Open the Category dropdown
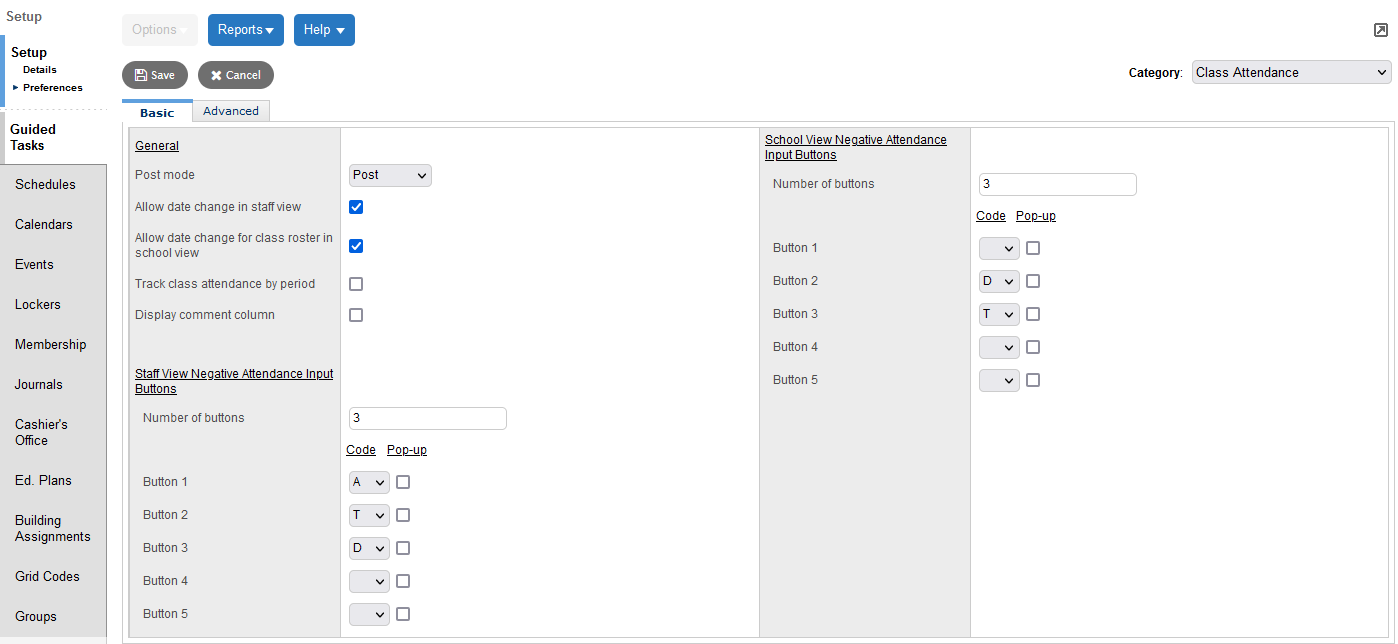The image size is (1398, 644). click(1292, 72)
